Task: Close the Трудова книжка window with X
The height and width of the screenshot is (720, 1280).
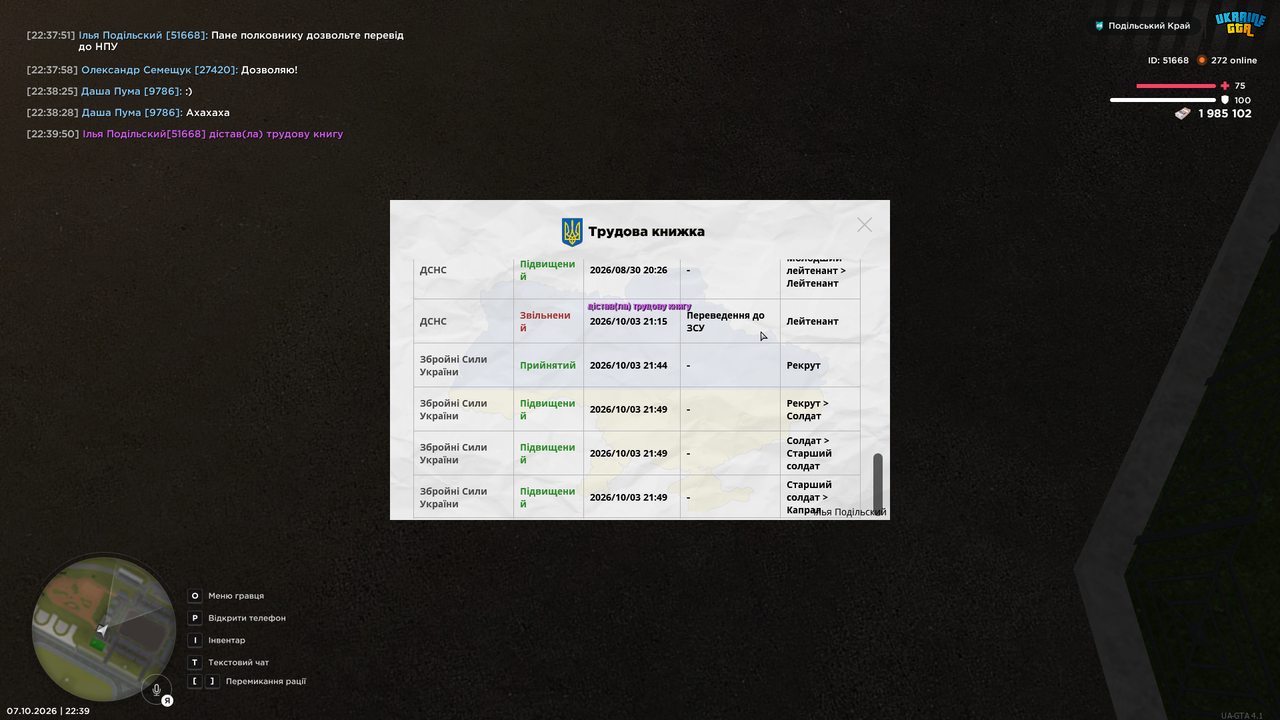Action: click(864, 225)
